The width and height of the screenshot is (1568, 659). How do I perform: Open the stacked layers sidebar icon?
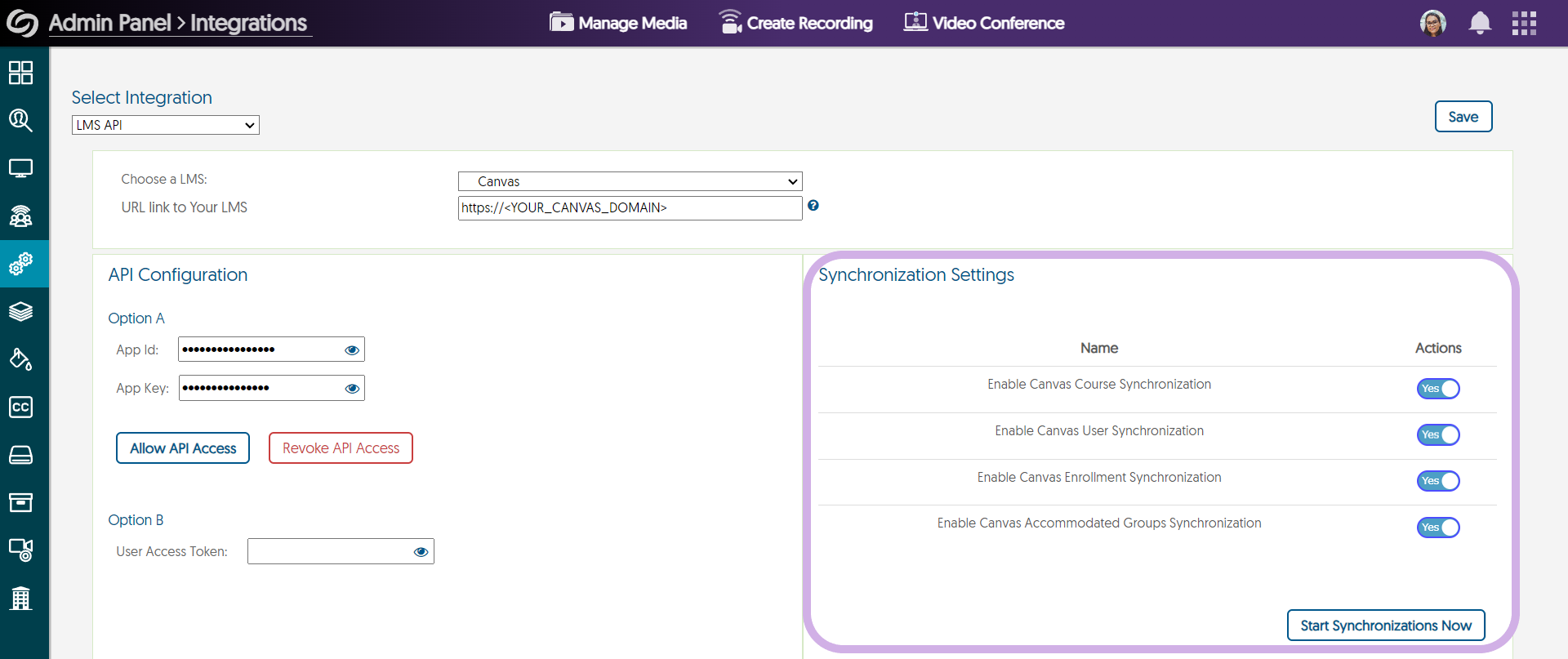coord(20,312)
